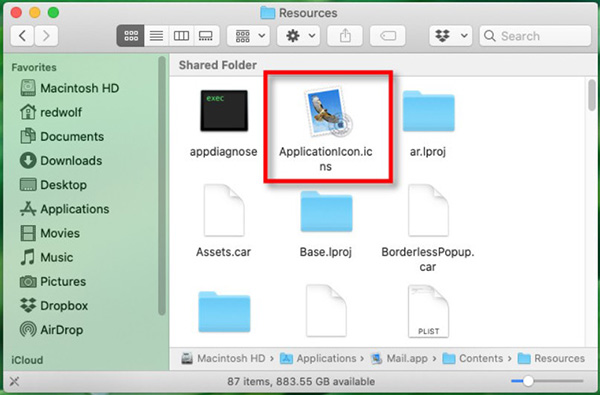Click the Share toolbar icon

345,36
